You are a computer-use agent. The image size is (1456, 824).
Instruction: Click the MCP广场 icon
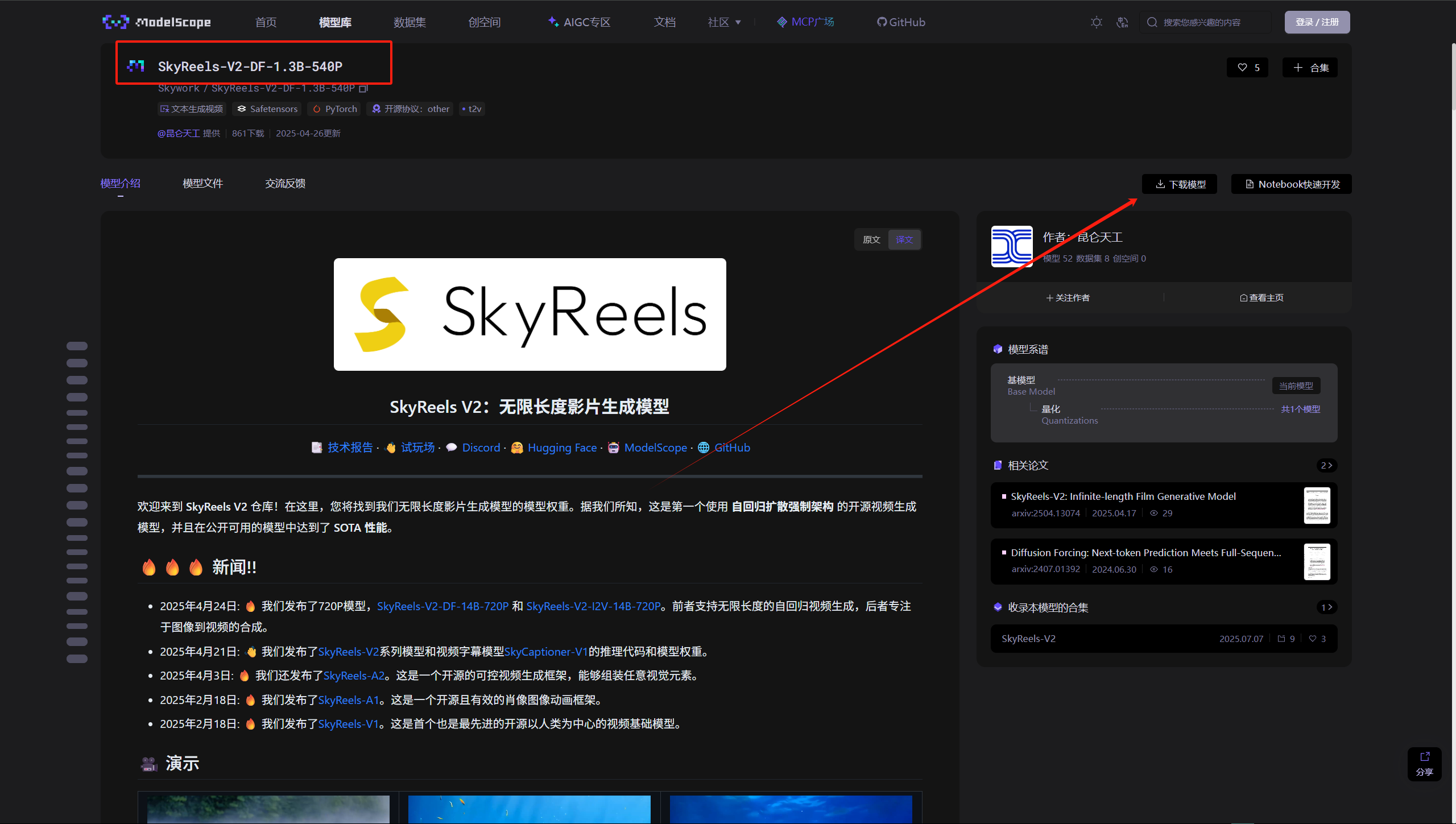(781, 22)
